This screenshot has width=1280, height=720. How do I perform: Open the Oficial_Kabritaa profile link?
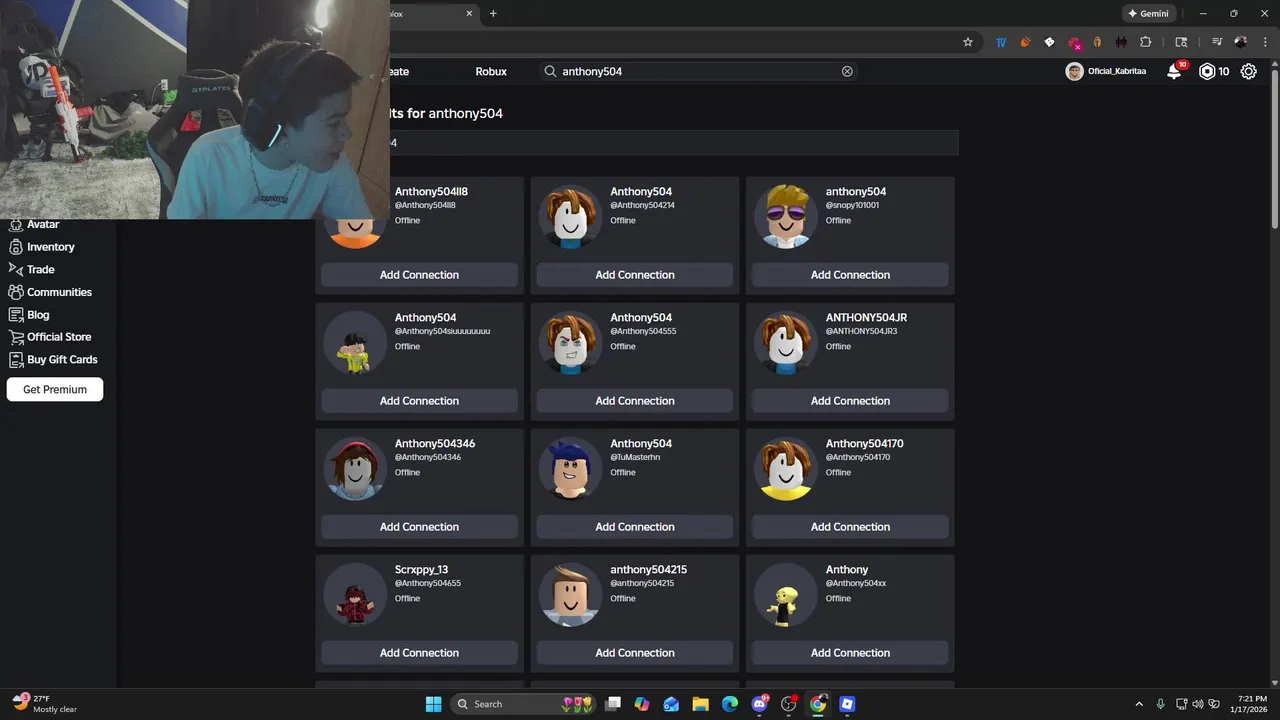1106,71
